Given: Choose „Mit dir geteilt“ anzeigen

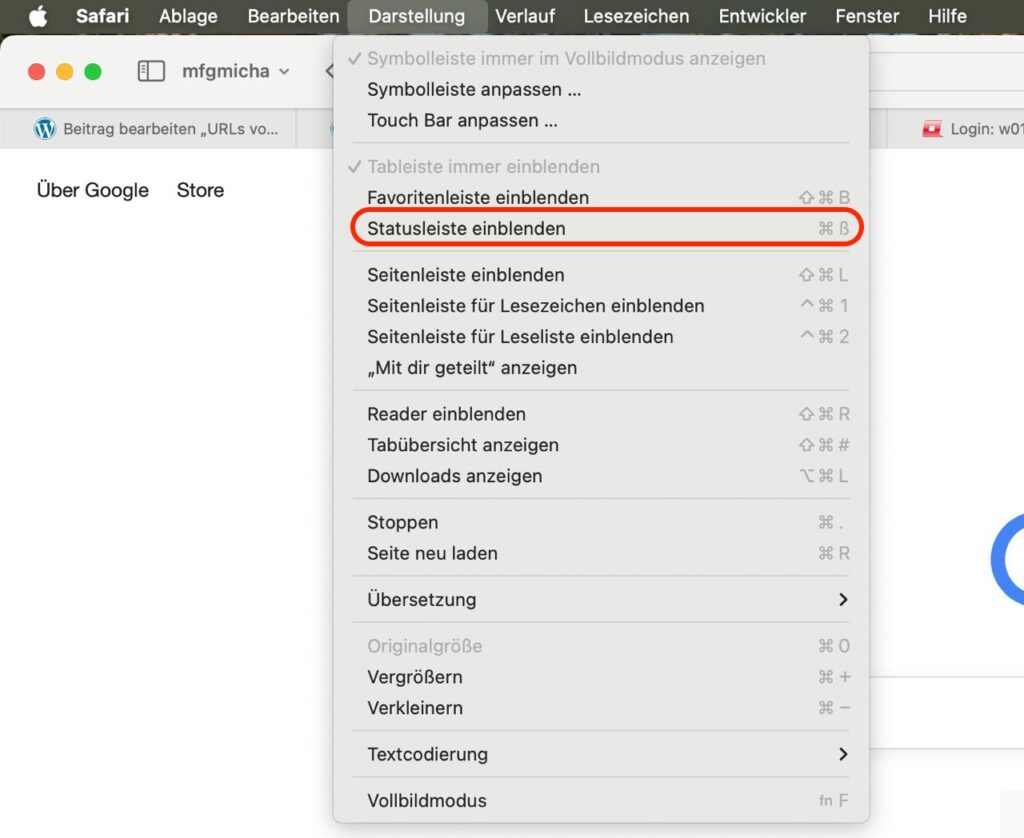Looking at the screenshot, I should point(601,368).
